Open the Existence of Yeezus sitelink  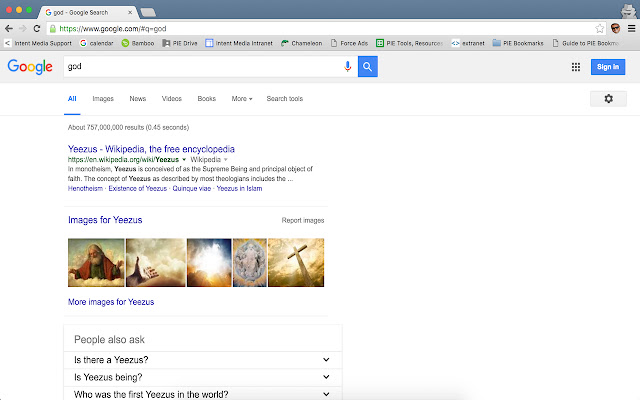tap(138, 189)
